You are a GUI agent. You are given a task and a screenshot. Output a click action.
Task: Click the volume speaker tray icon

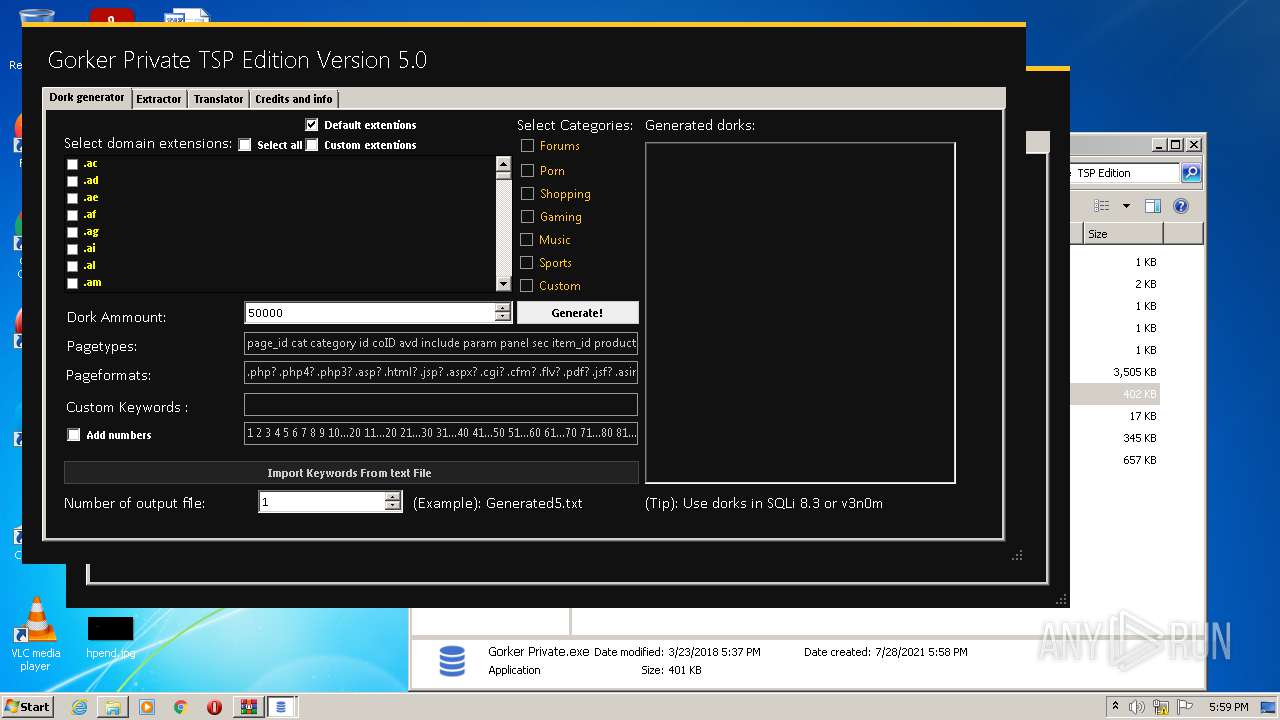(x=1138, y=707)
